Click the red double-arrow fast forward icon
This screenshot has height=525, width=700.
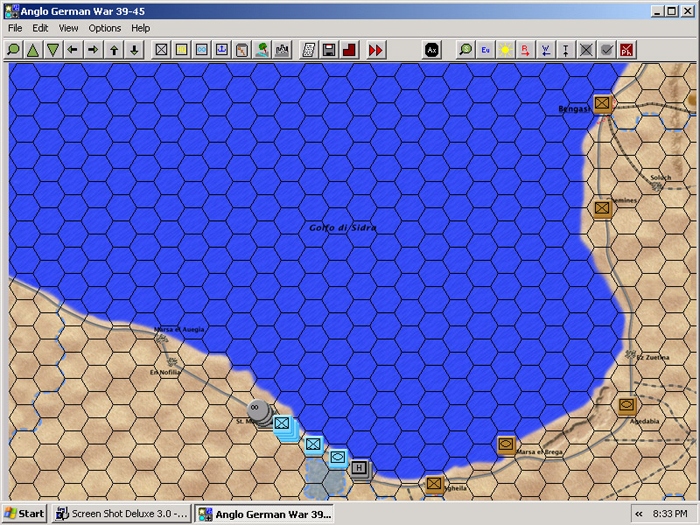coord(375,50)
